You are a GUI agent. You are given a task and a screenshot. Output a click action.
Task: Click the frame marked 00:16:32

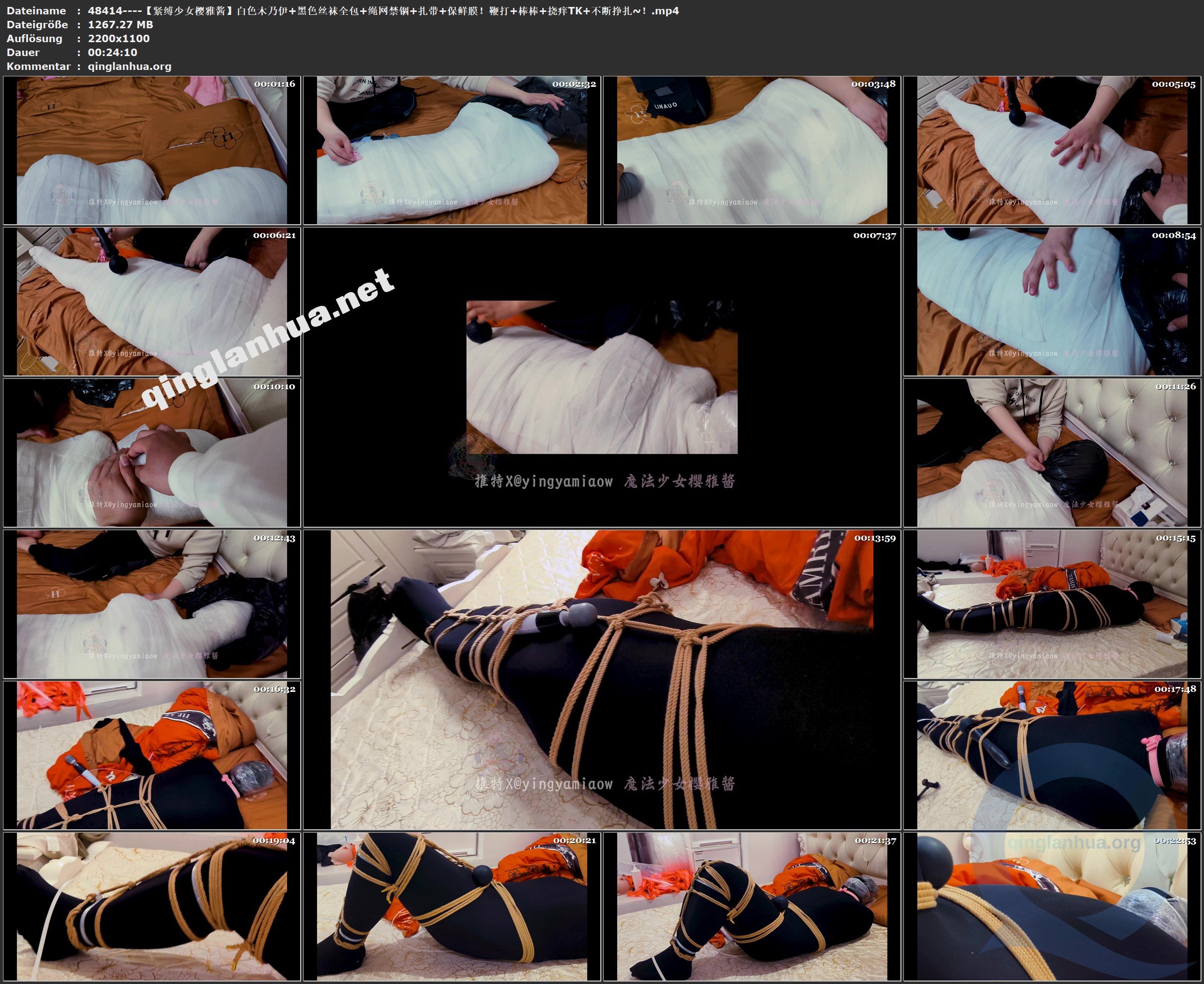click(x=152, y=755)
